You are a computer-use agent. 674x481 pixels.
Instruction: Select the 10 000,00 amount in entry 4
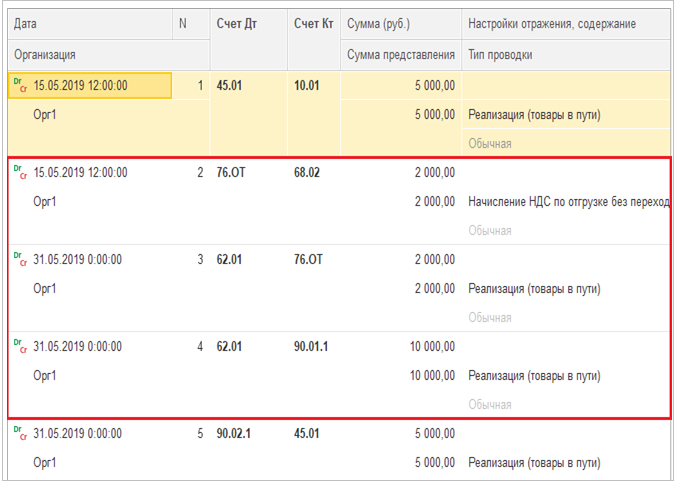pos(424,347)
